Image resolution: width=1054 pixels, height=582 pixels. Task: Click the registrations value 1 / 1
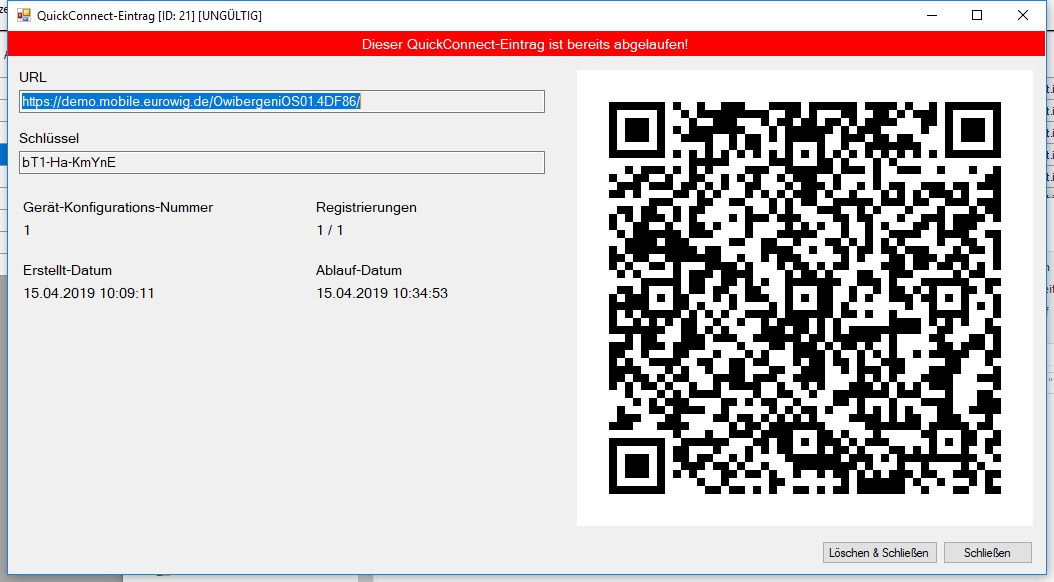pyautogui.click(x=330, y=230)
